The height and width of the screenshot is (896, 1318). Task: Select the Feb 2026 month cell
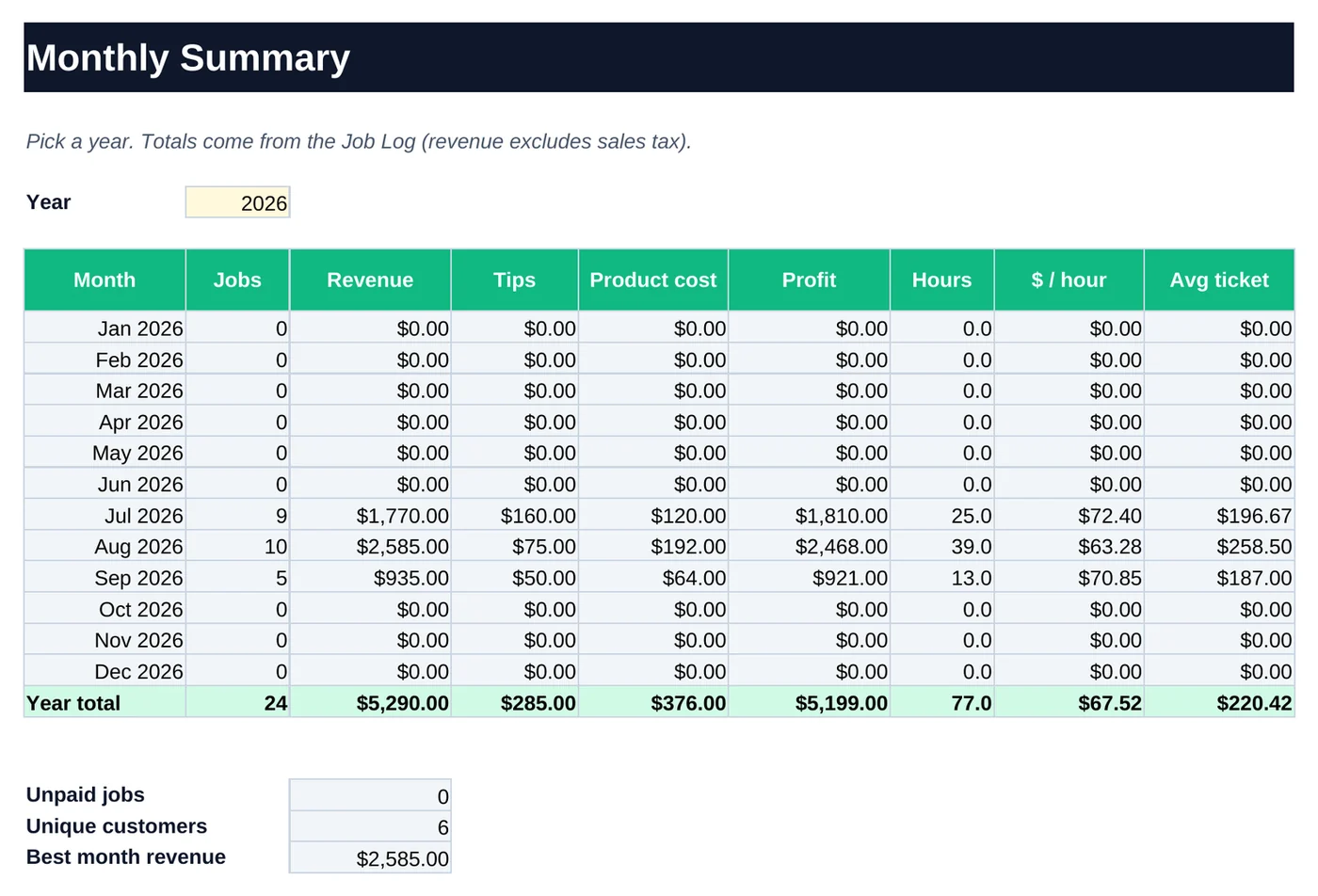click(x=104, y=360)
